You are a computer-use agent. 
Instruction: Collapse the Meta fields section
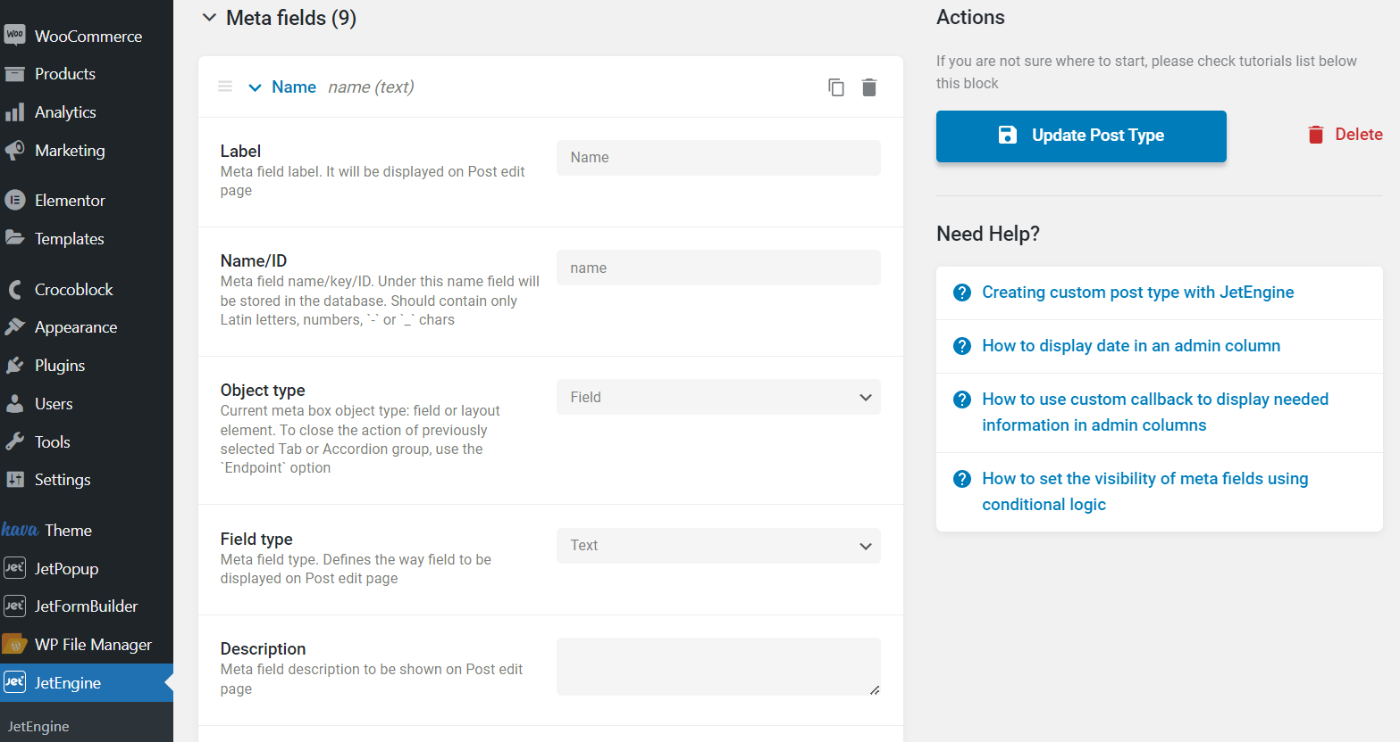pyautogui.click(x=209, y=17)
